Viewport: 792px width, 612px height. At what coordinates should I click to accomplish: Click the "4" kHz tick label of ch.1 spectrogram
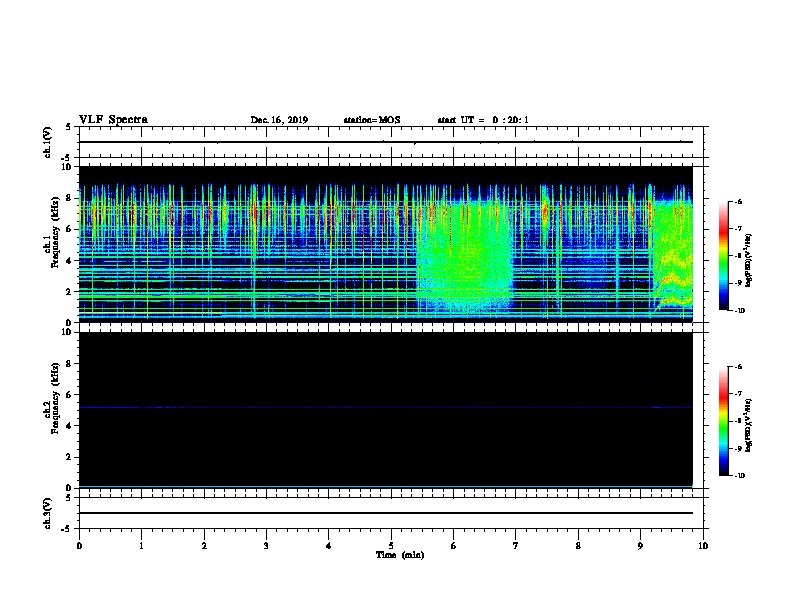click(x=69, y=261)
